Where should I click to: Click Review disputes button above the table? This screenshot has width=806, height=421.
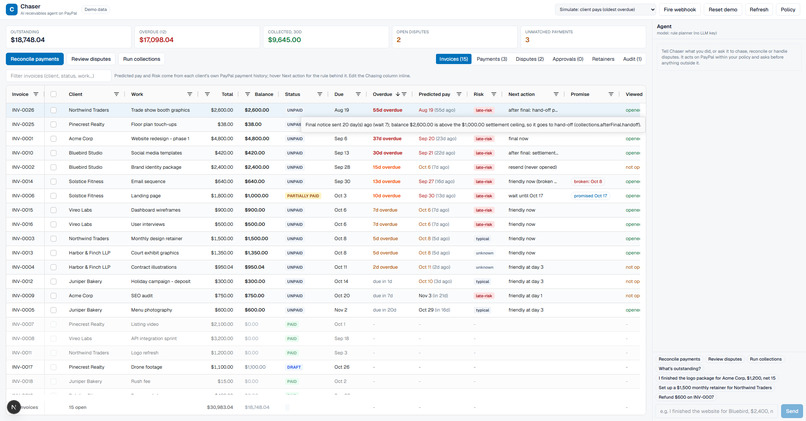point(91,59)
